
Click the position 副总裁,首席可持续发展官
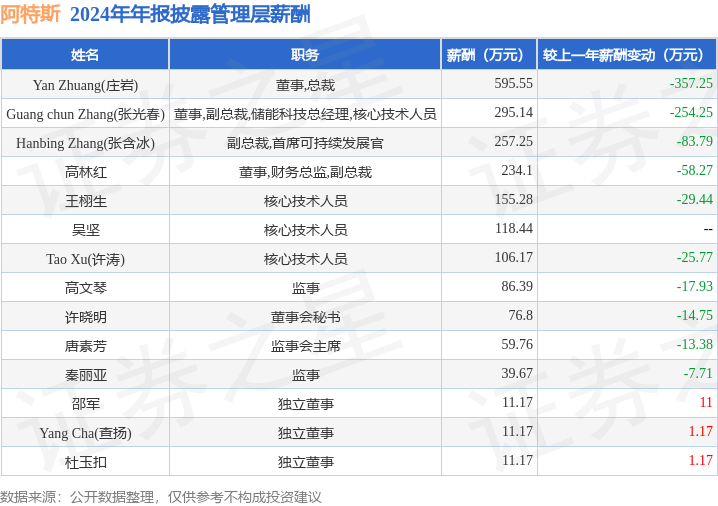point(305,143)
